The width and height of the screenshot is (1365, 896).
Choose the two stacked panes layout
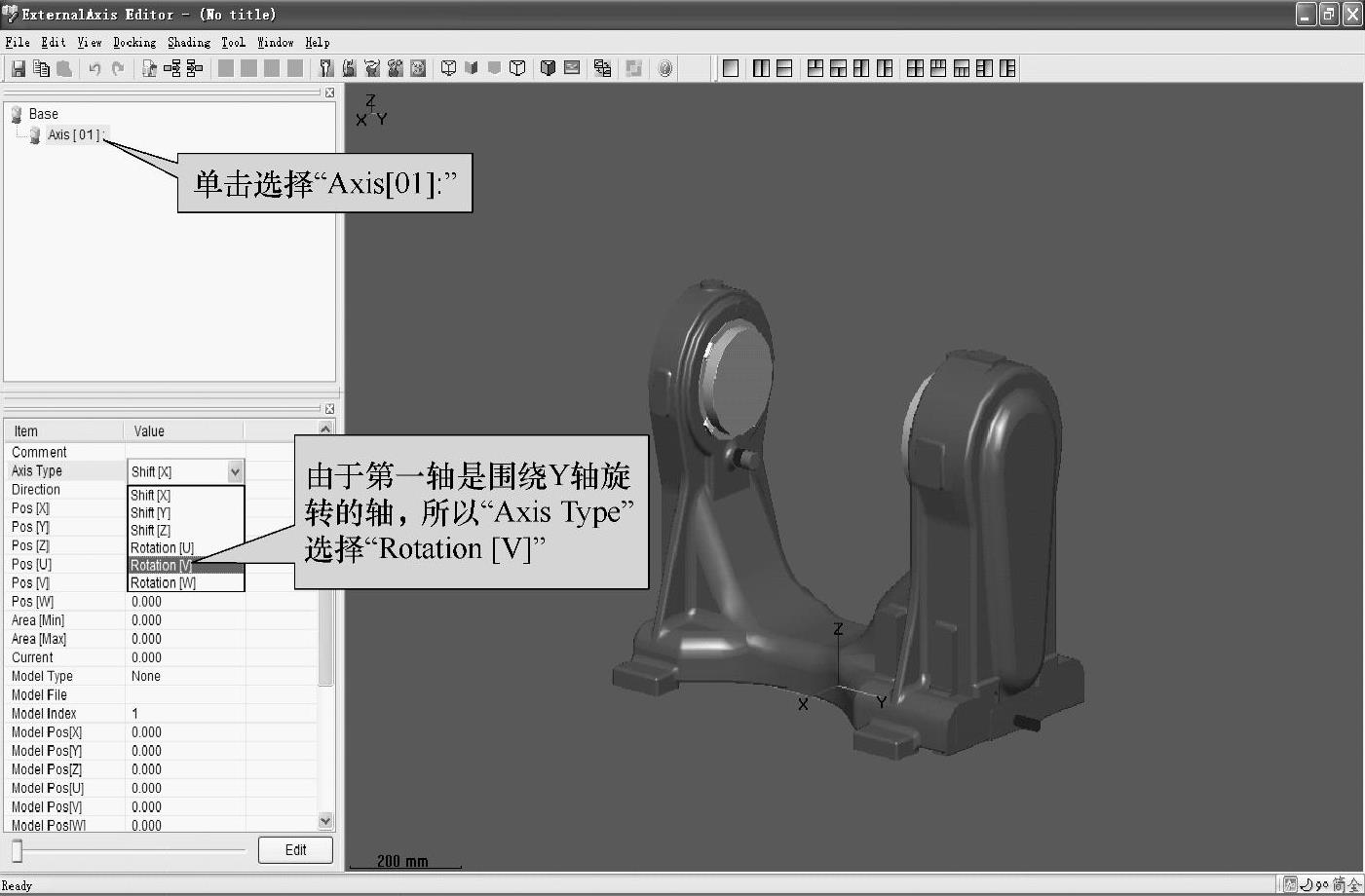(784, 68)
